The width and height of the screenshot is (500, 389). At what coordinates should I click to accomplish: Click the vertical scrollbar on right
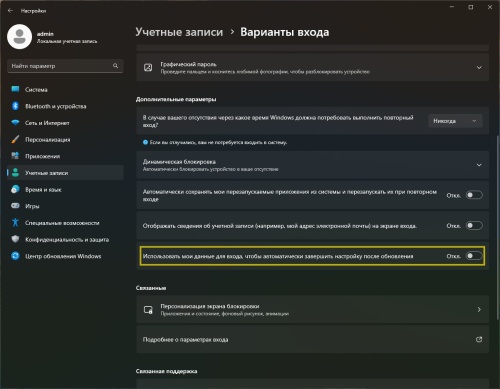(497, 227)
